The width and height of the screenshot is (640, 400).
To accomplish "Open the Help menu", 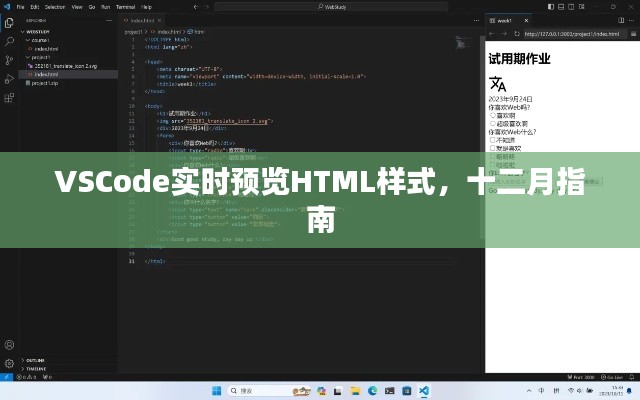I will click(147, 7).
